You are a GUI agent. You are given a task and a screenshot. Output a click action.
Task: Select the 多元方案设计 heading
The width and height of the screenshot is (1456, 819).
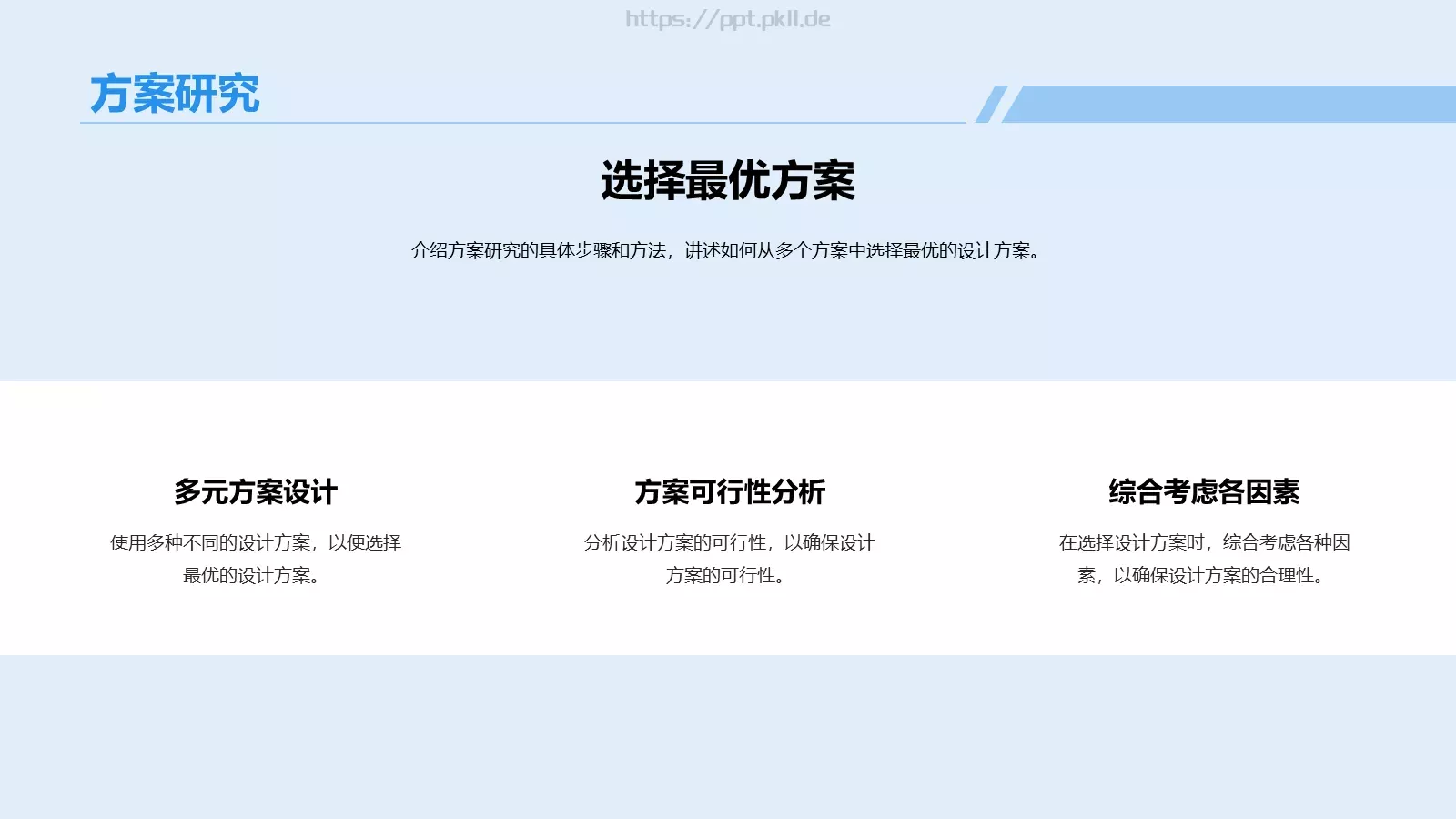pyautogui.click(x=256, y=491)
